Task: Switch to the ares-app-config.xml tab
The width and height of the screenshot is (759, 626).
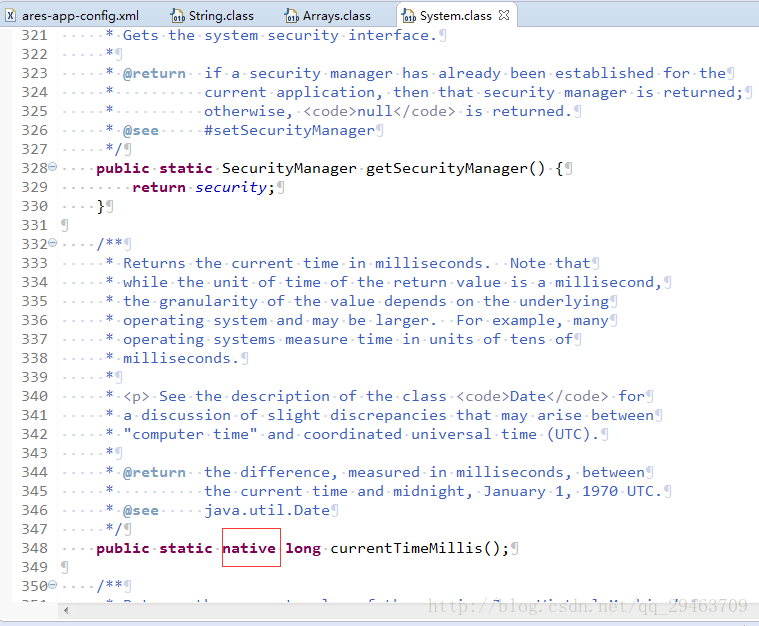Action: 80,16
